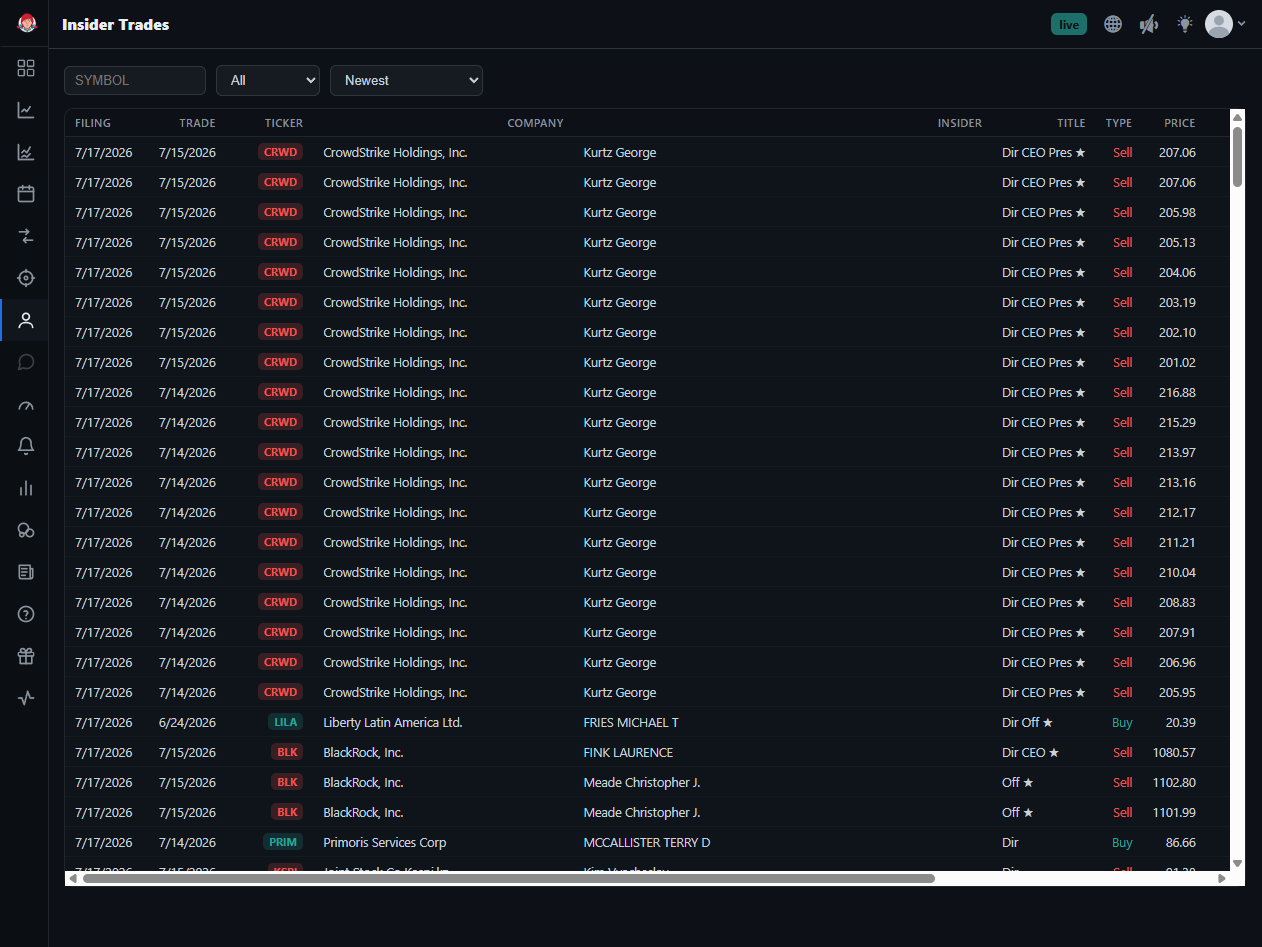Open the gift box sidebar icon
1262x947 pixels.
(x=26, y=656)
